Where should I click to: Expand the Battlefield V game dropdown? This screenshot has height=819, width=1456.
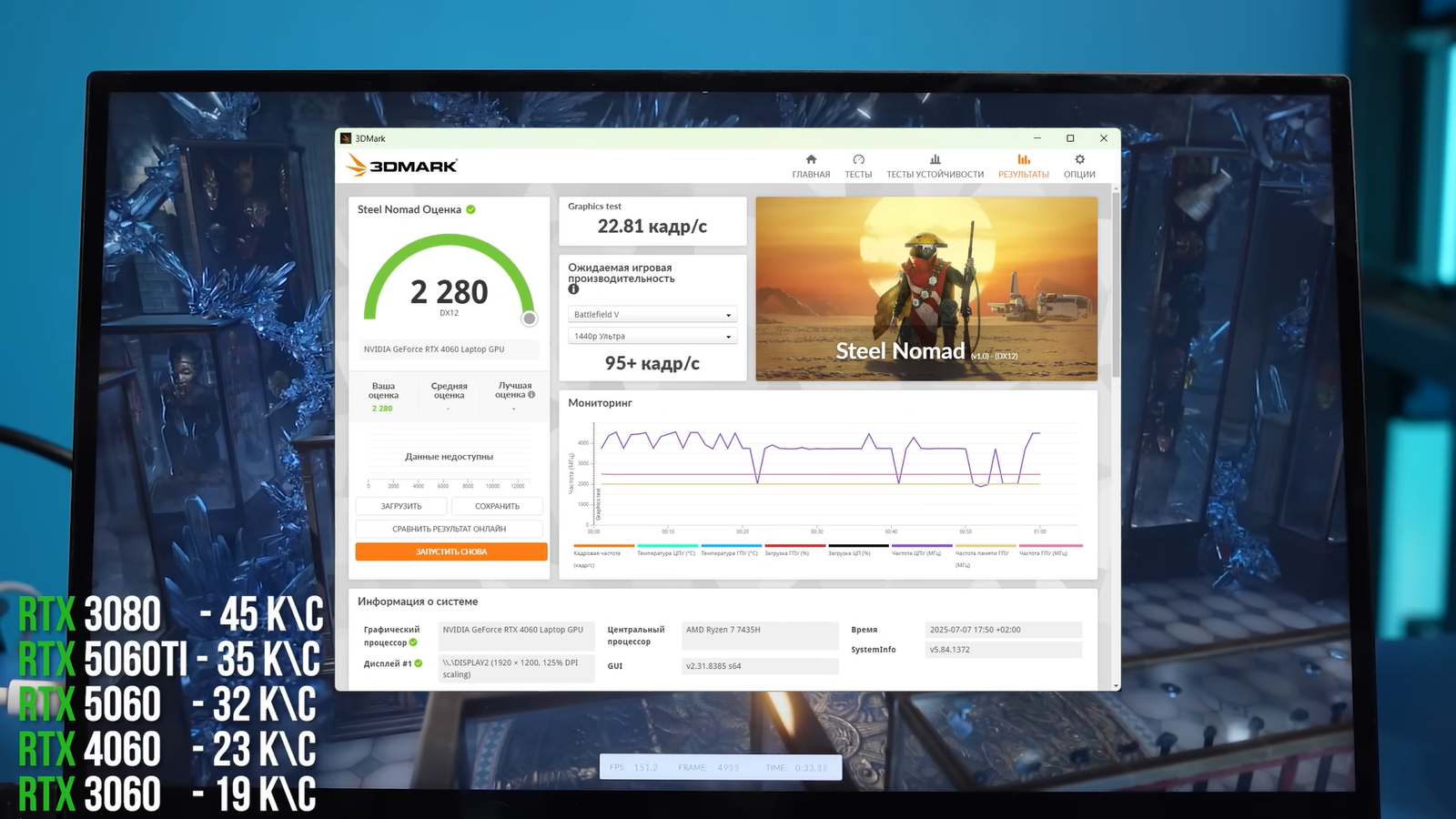click(x=652, y=315)
